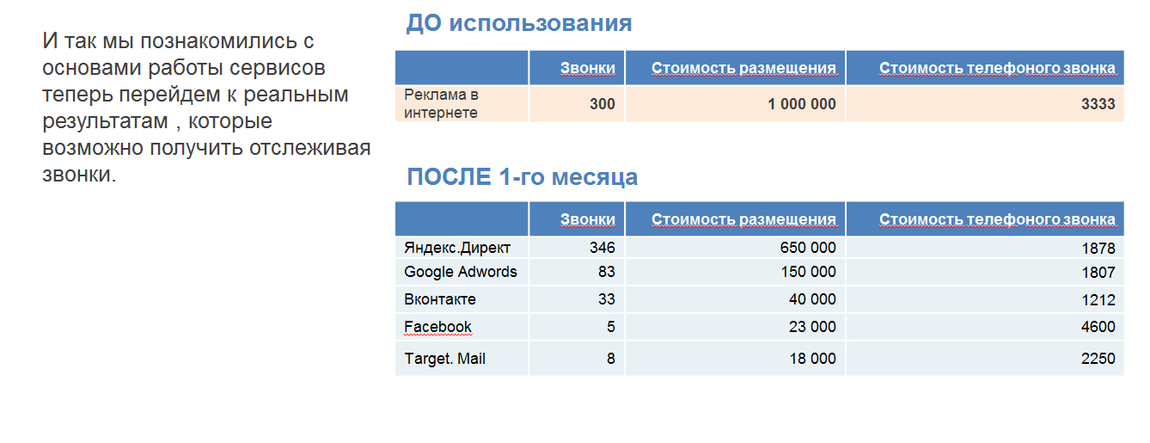This screenshot has height=443, width=1150.
Task: Click the call cost value 1212
Action: point(1099,300)
